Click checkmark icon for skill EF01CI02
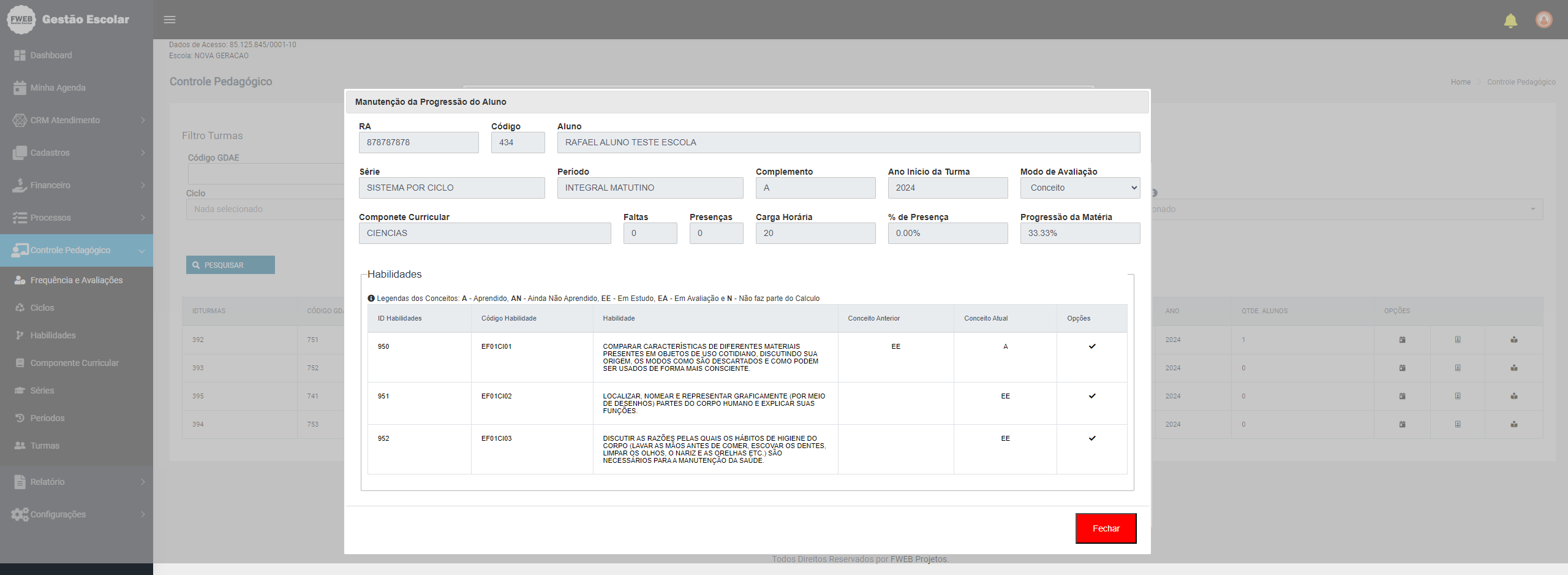Viewport: 1568px width, 575px height. point(1091,396)
